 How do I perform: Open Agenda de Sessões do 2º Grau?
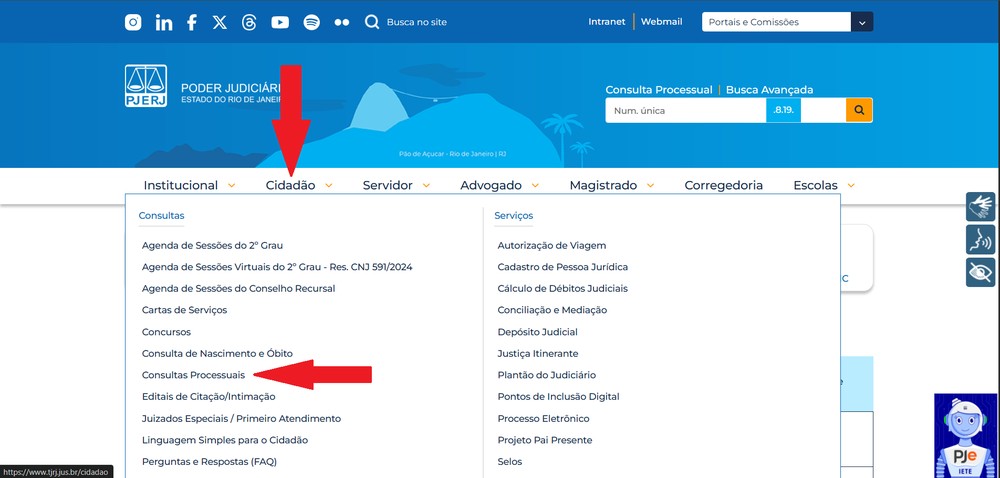[x=212, y=245]
